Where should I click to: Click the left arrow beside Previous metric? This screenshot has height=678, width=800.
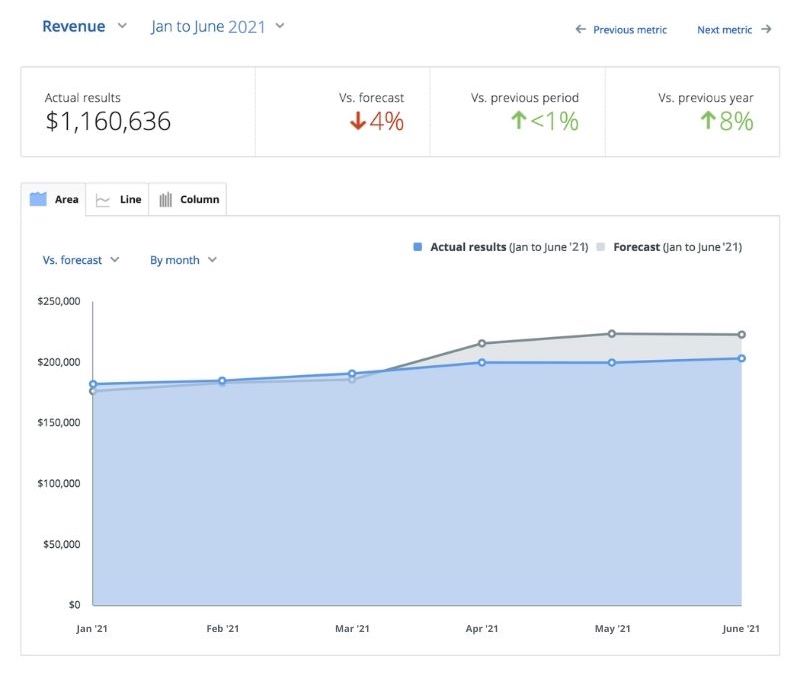coord(580,30)
